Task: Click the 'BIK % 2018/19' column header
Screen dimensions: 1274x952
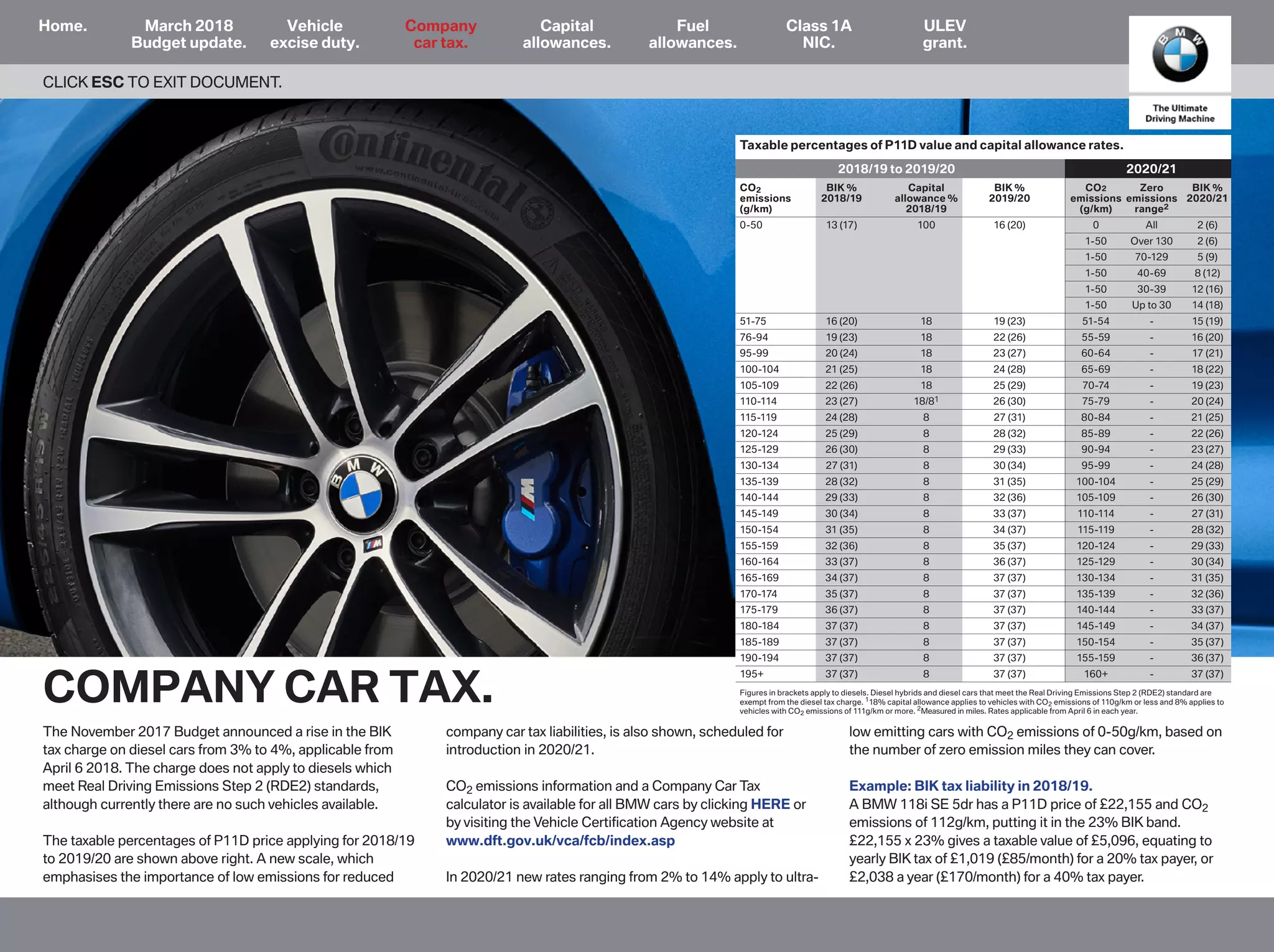Action: 841,193
